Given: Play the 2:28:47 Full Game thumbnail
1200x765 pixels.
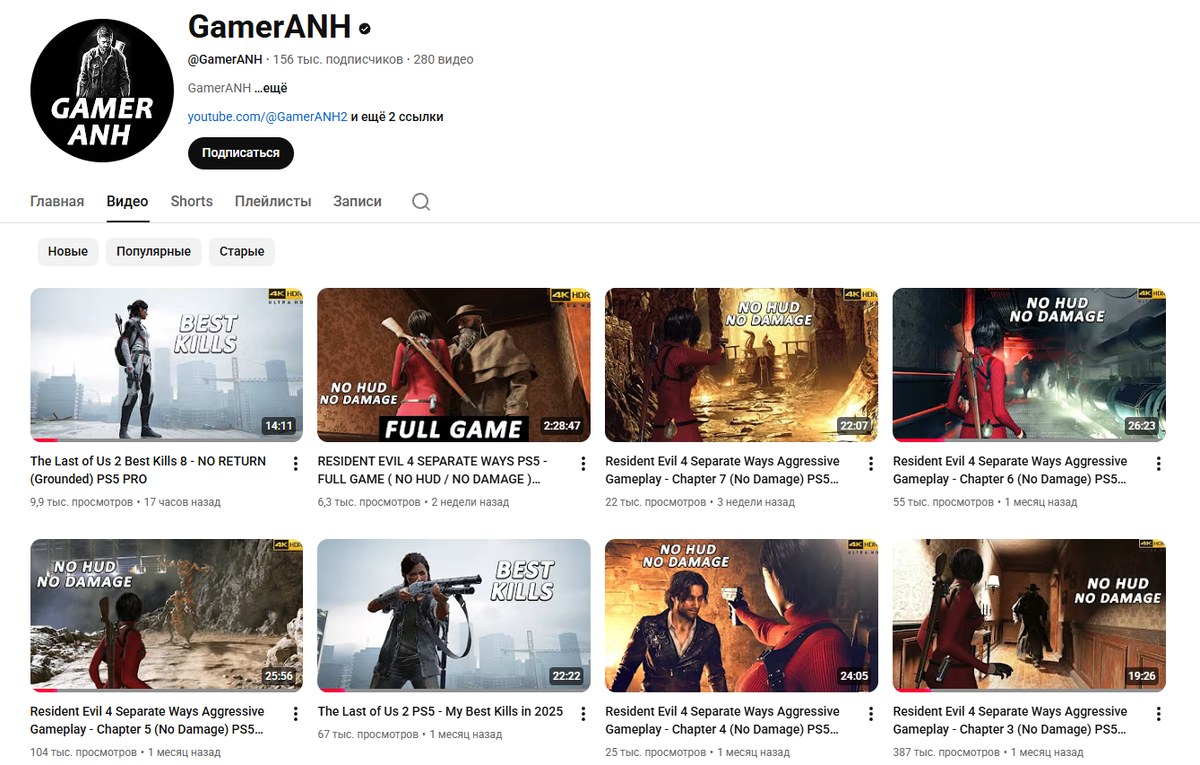Looking at the screenshot, I should [x=454, y=365].
